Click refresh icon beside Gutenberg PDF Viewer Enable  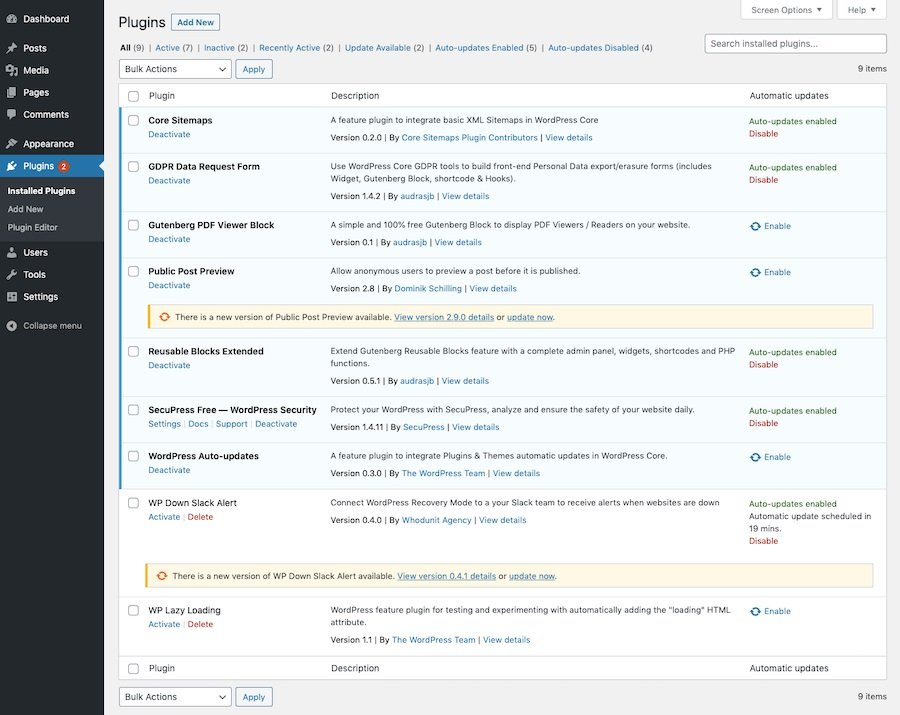755,226
